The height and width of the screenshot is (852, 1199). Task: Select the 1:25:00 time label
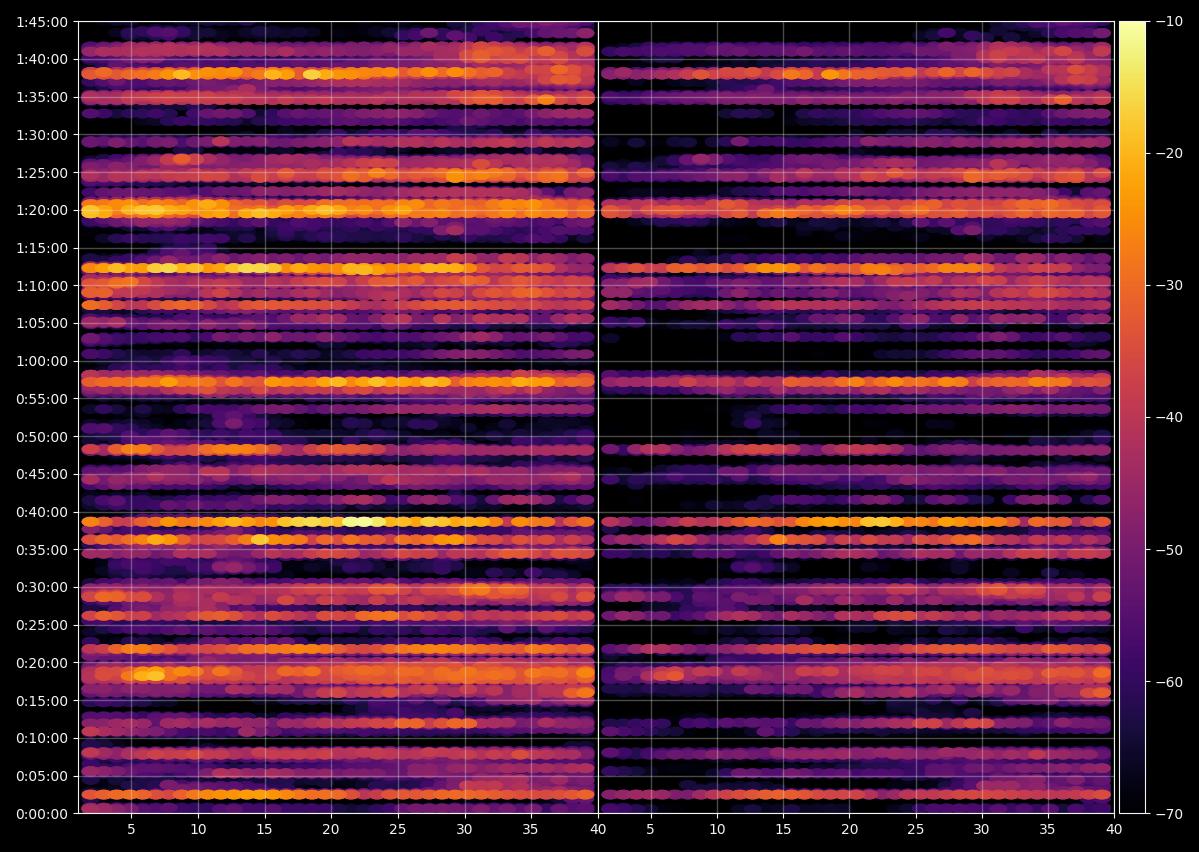tap(42, 173)
